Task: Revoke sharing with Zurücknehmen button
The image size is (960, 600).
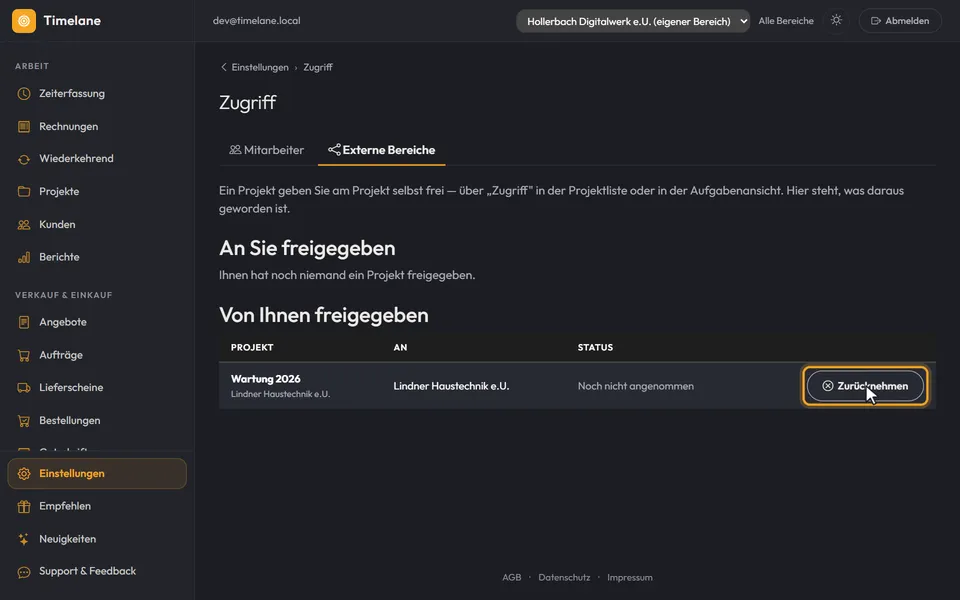Action: point(865,386)
